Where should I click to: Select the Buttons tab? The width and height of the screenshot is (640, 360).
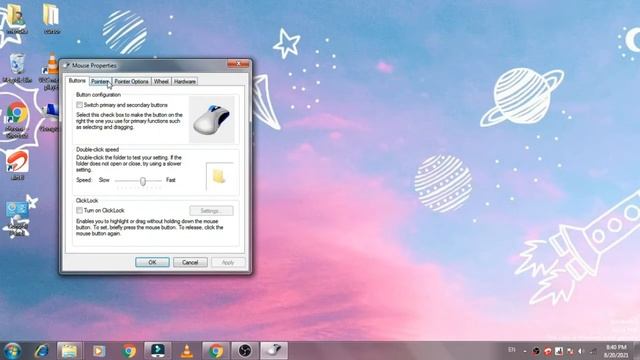pyautogui.click(x=77, y=81)
